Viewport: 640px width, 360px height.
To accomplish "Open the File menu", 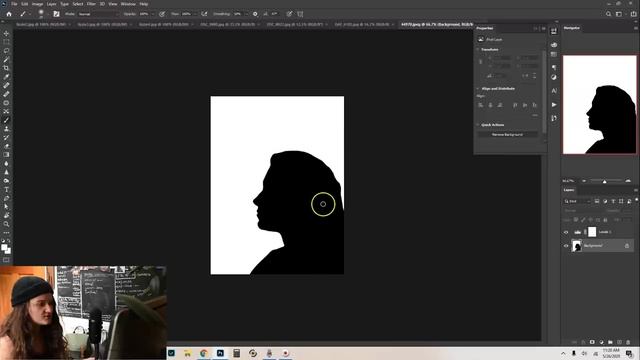I will coord(14,4).
